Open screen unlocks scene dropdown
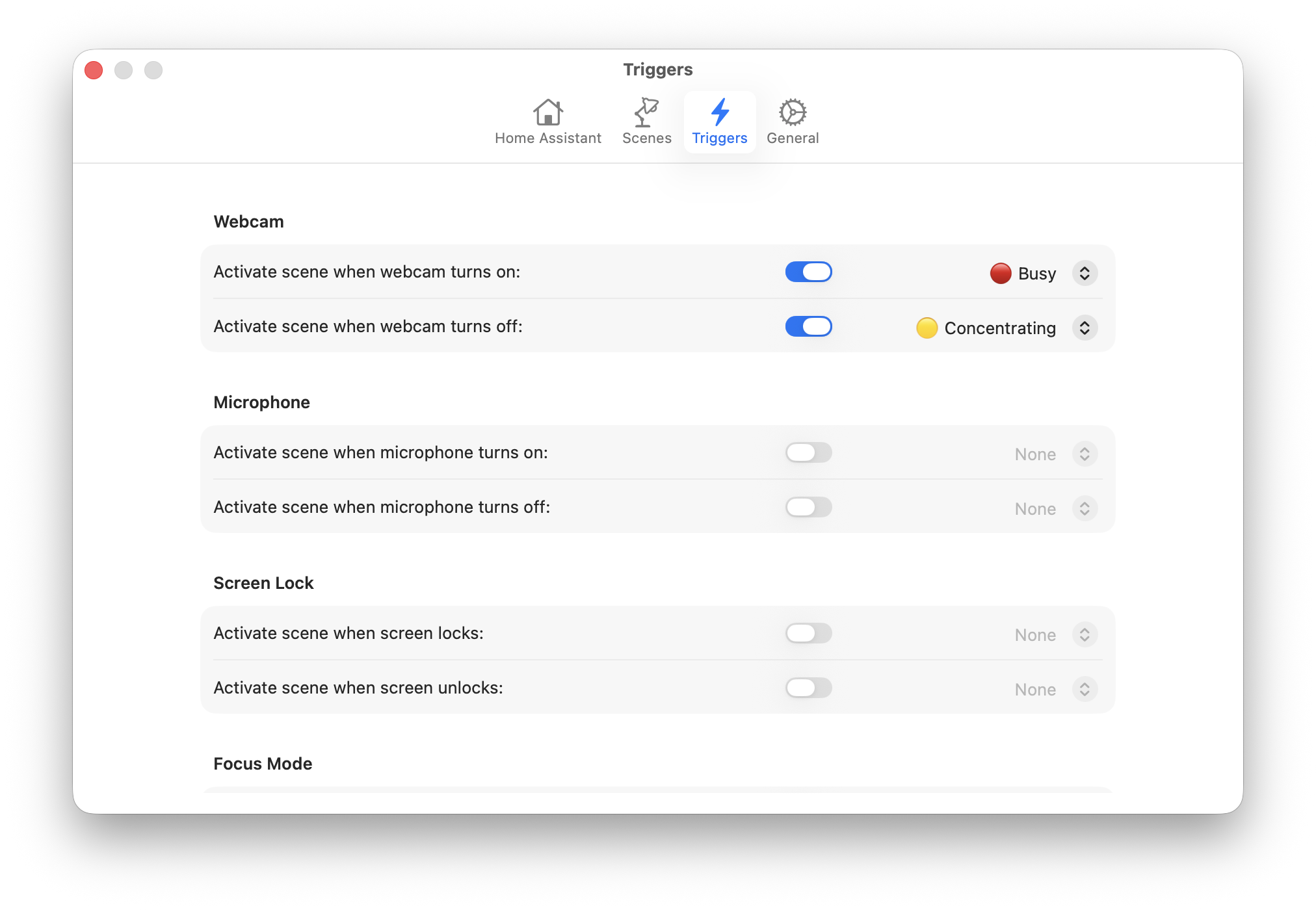This screenshot has height=910, width=1316. 1085,690
